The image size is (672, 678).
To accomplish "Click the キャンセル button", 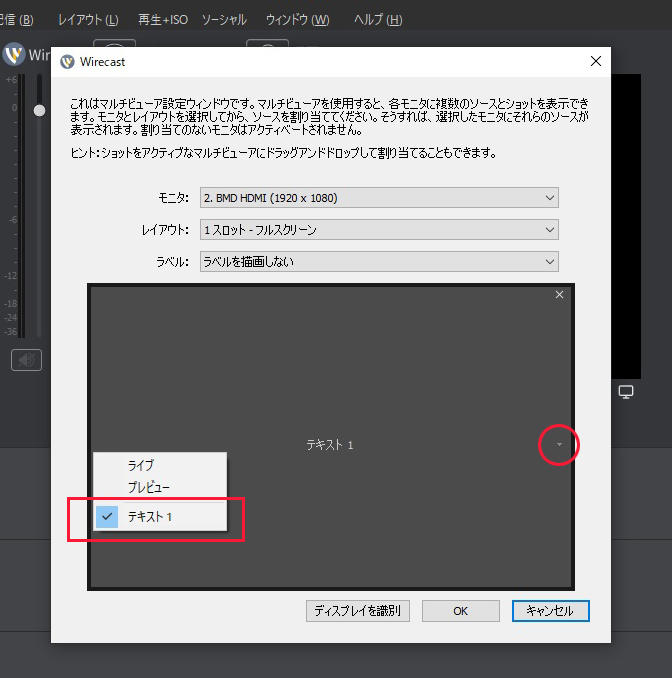I will [x=550, y=611].
